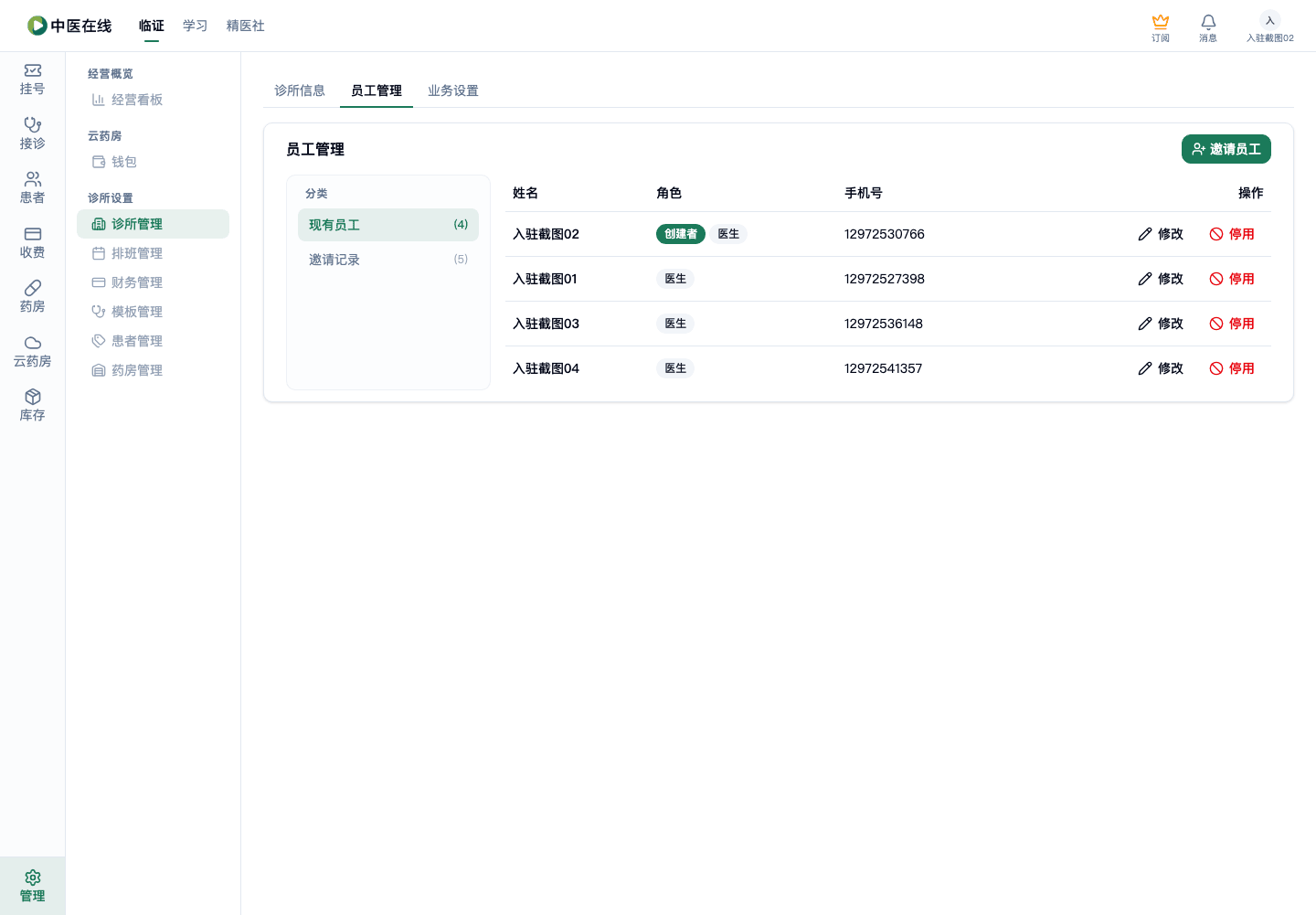
Task: Open 经营看板 label in sidebar
Action: pyautogui.click(x=137, y=100)
